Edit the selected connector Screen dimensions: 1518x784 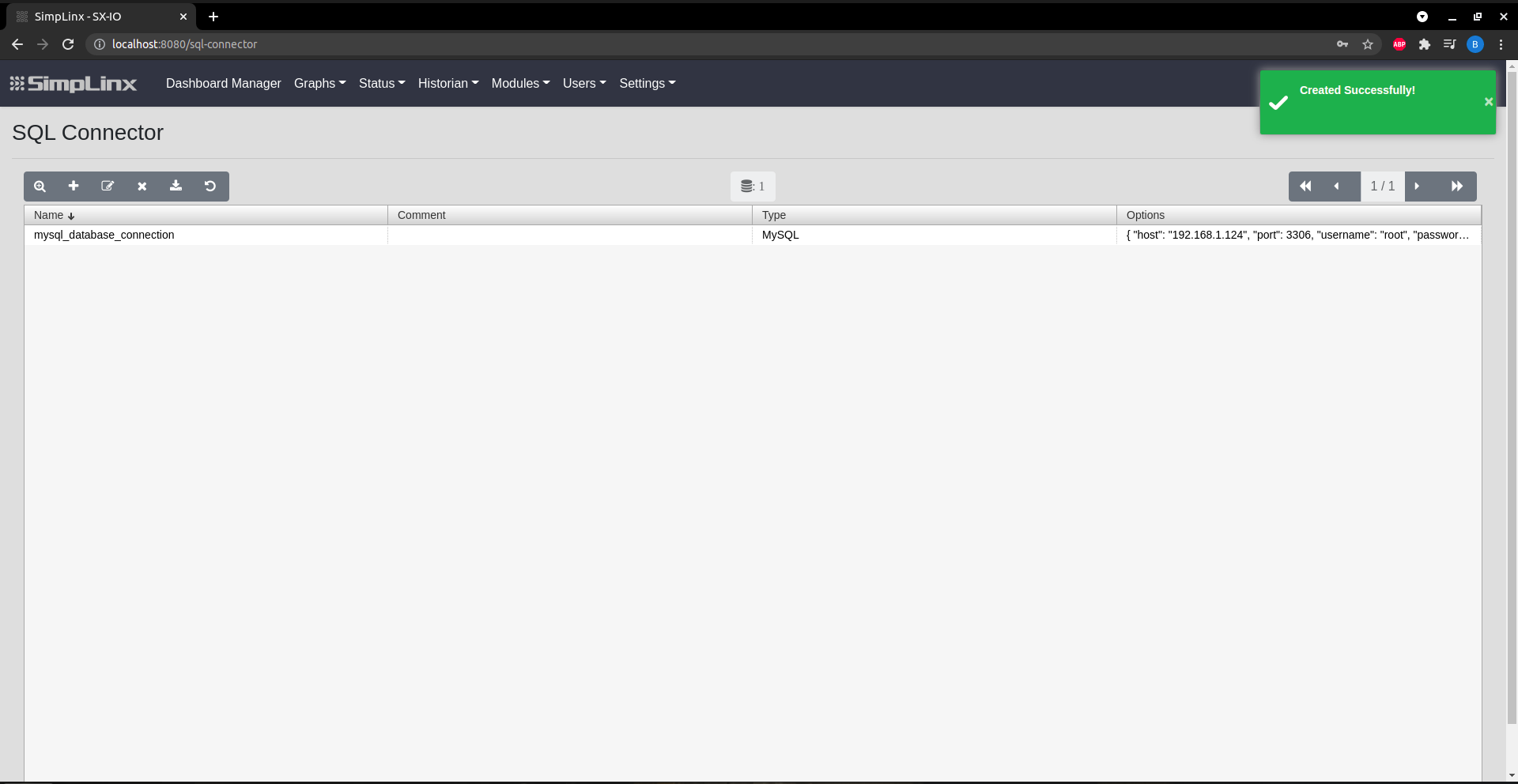[108, 186]
